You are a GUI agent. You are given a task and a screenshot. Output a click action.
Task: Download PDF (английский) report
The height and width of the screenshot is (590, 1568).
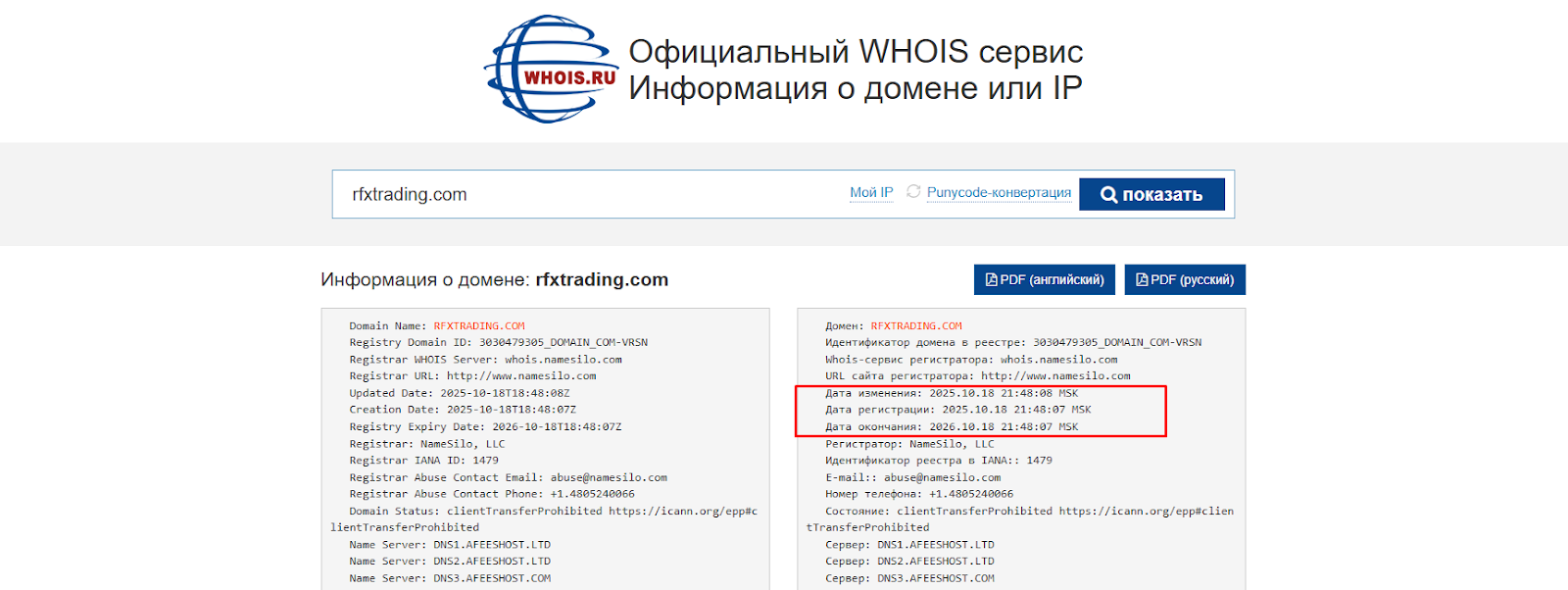tap(1044, 279)
